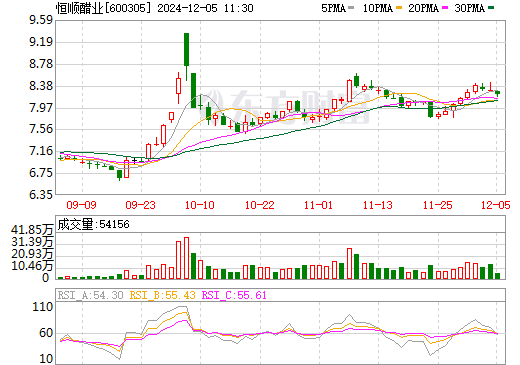This screenshot has height=365, width=520.
Task: Click the 09-23 date label
Action: point(140,205)
